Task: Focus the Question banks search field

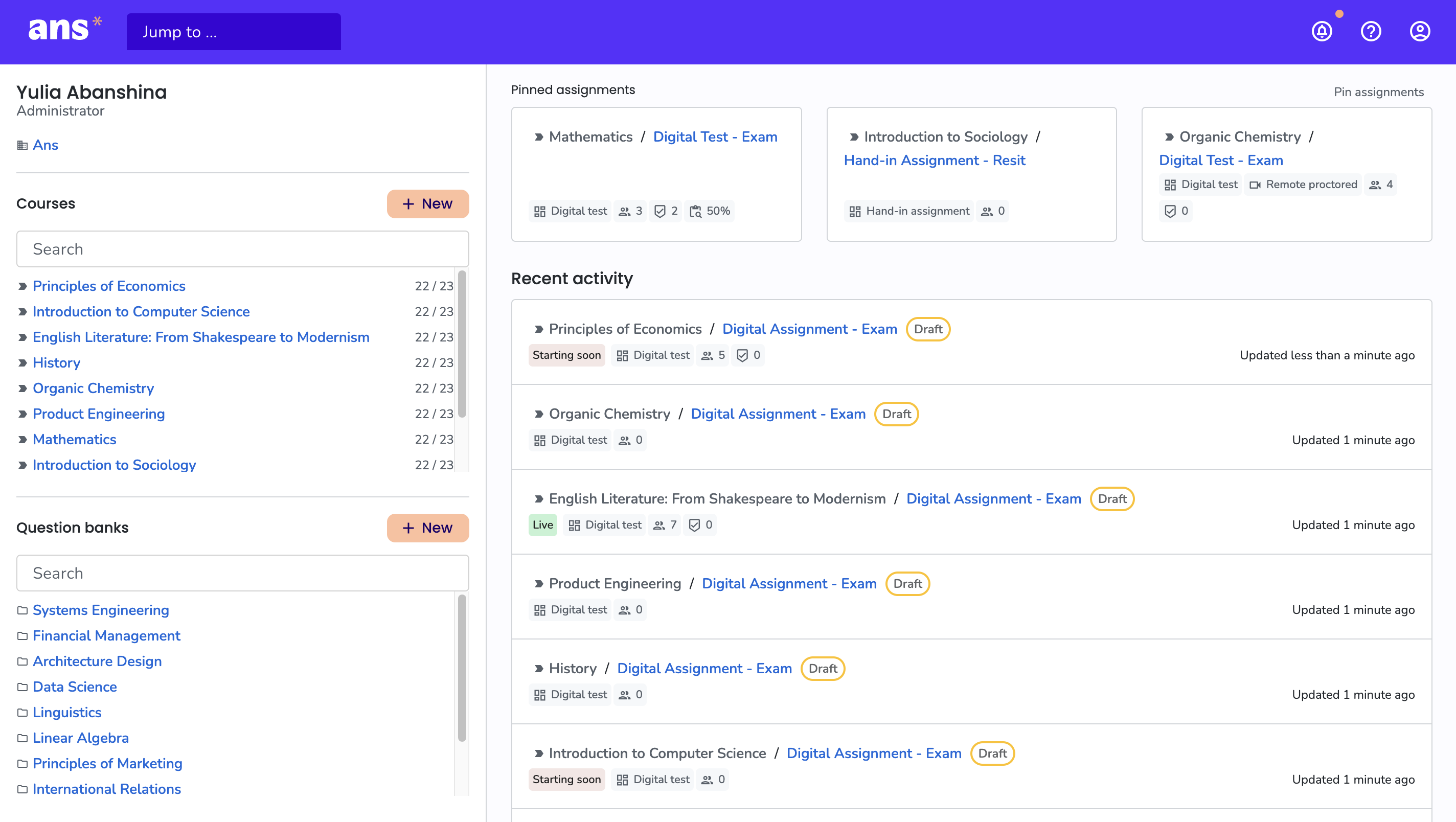Action: tap(242, 573)
